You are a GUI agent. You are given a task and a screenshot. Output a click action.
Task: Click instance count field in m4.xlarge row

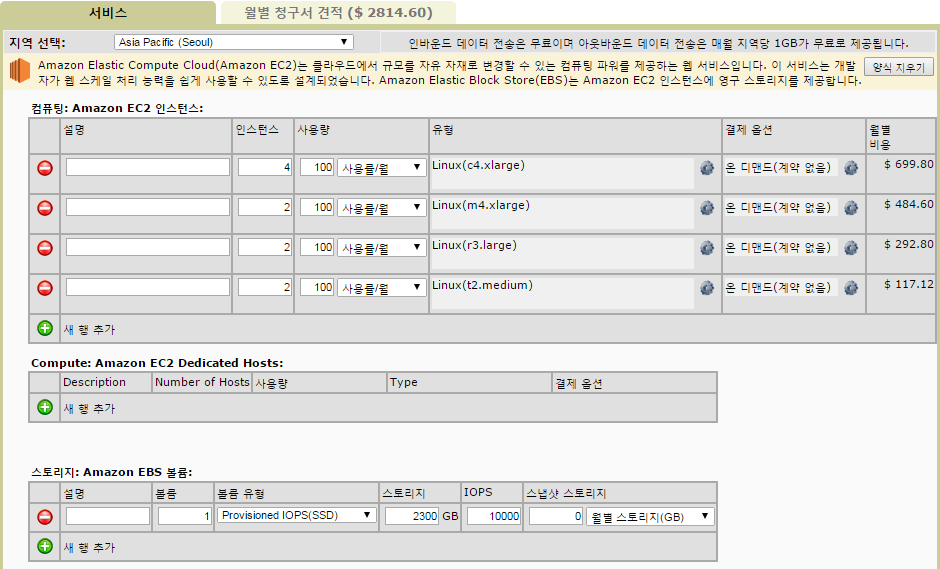coord(265,207)
